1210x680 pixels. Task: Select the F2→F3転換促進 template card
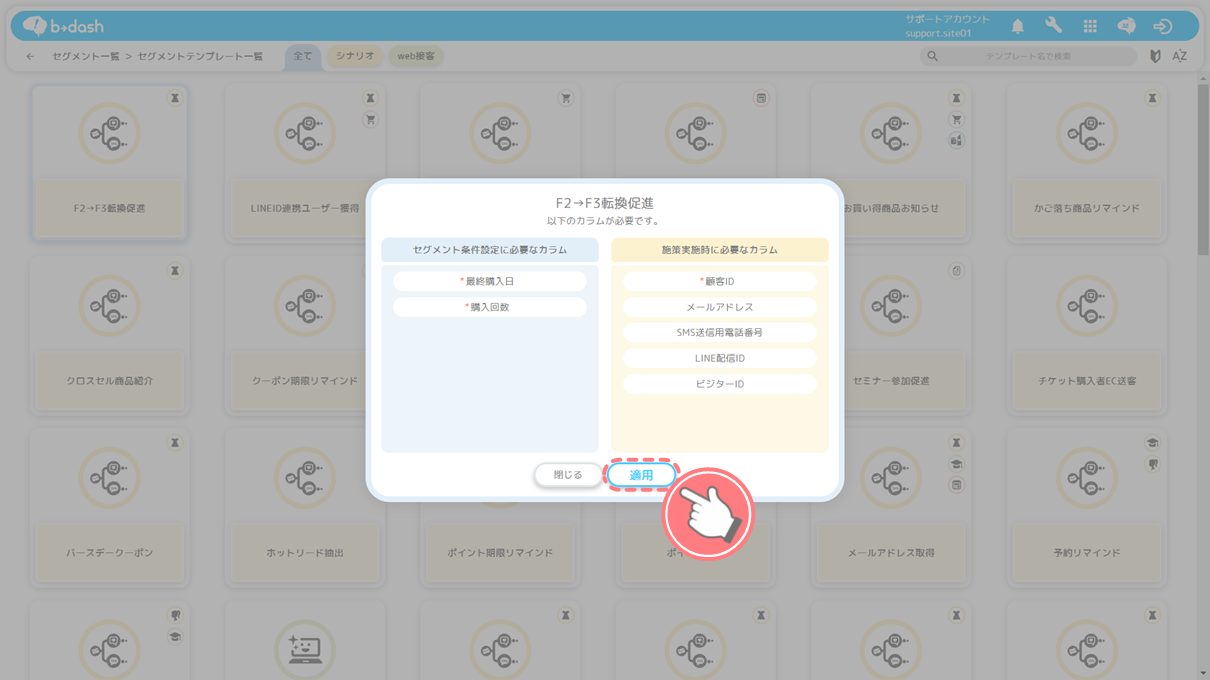(110, 163)
